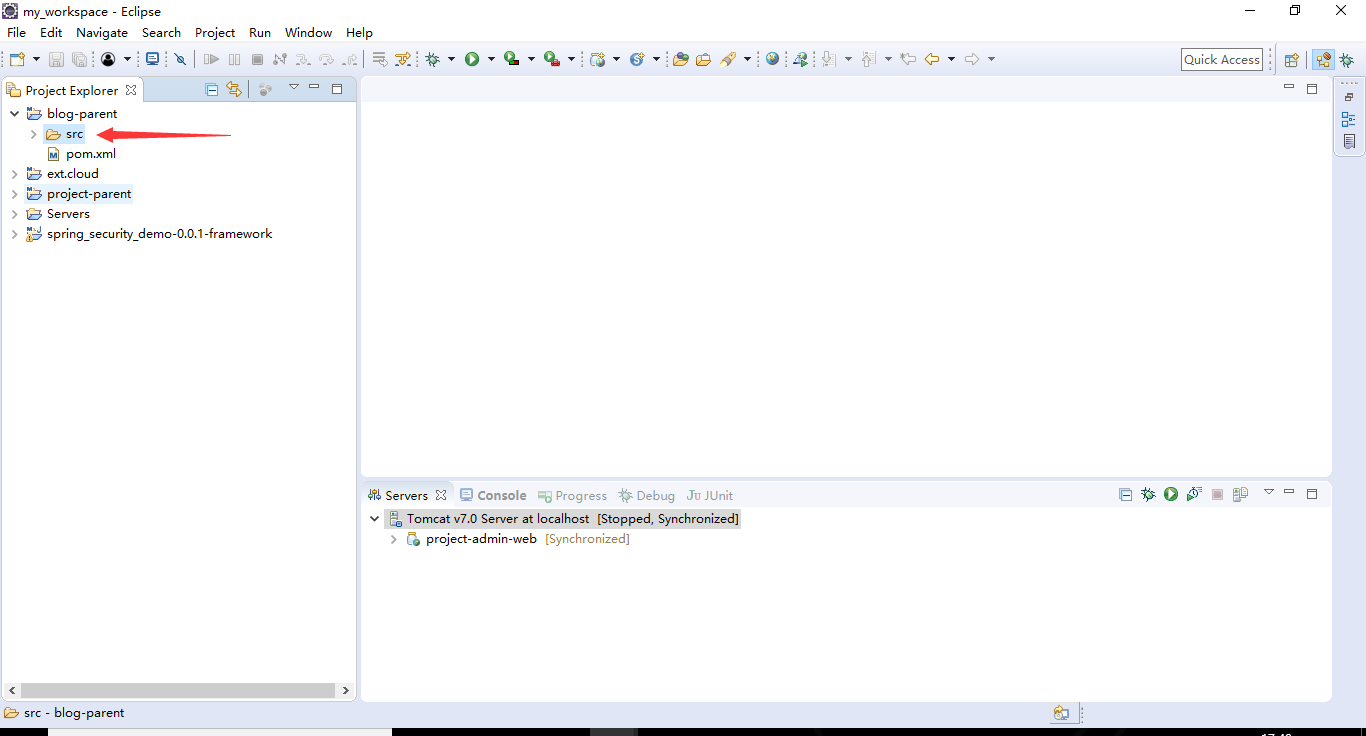Image resolution: width=1366 pixels, height=736 pixels.
Task: Click the Search flashlight toolbar icon
Action: pos(728,59)
